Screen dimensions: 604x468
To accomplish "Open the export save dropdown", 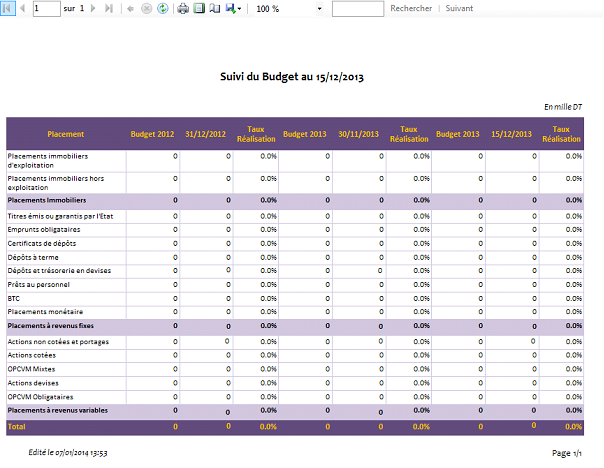I will point(233,8).
